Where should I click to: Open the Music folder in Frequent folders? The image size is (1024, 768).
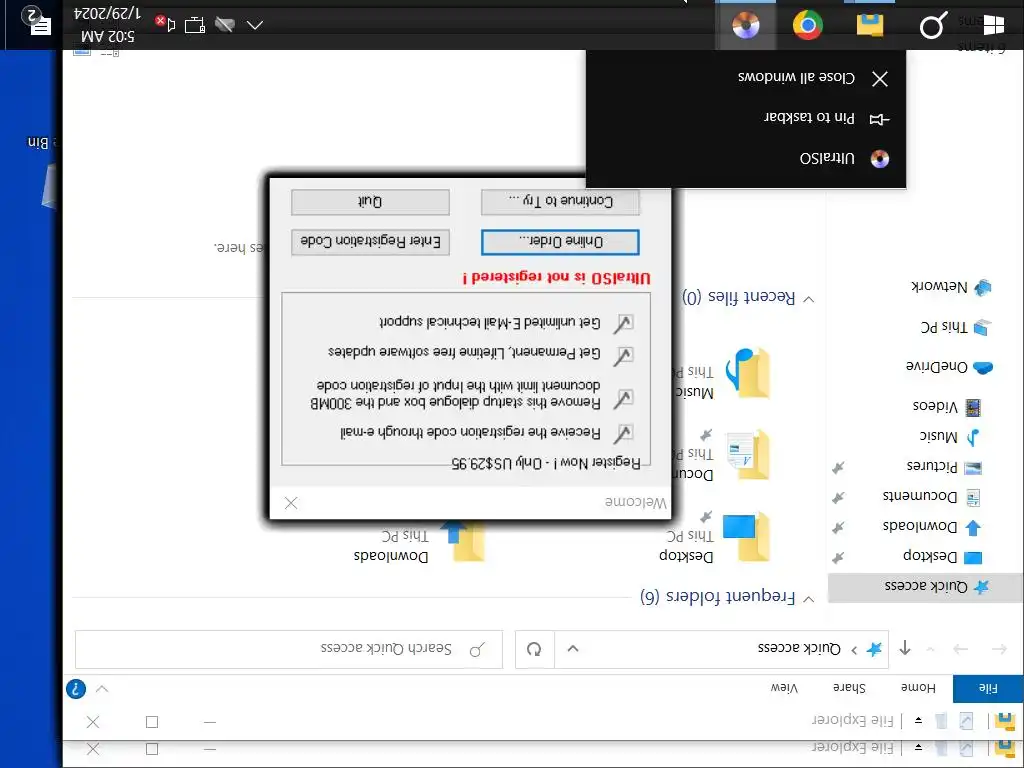coord(723,374)
